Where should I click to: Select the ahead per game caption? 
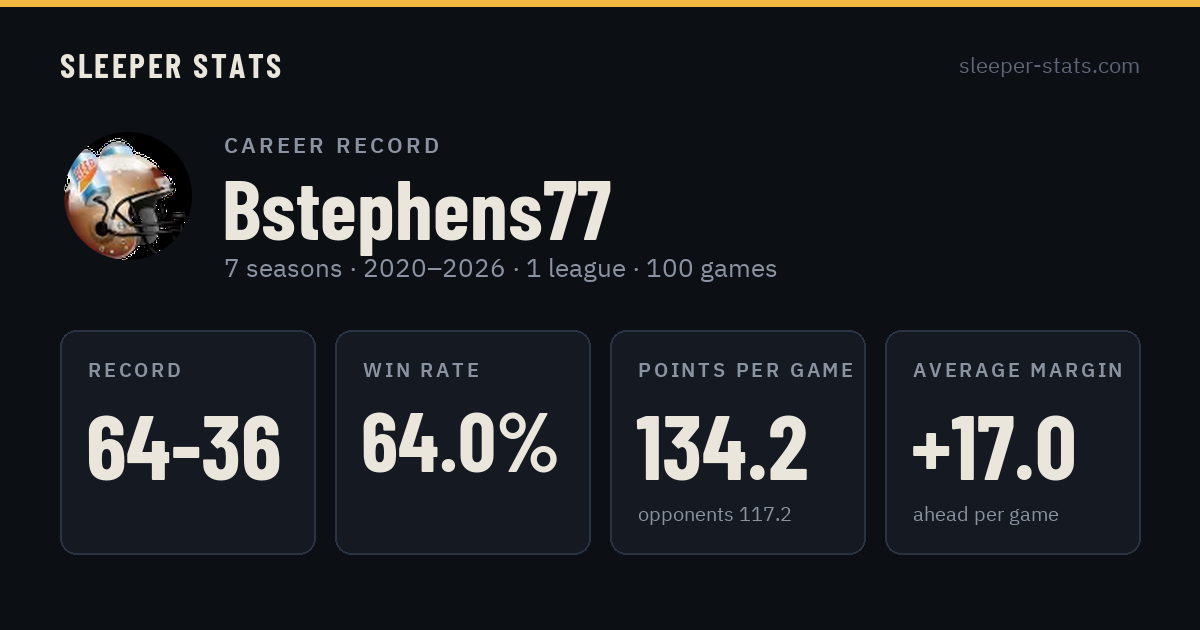986,515
